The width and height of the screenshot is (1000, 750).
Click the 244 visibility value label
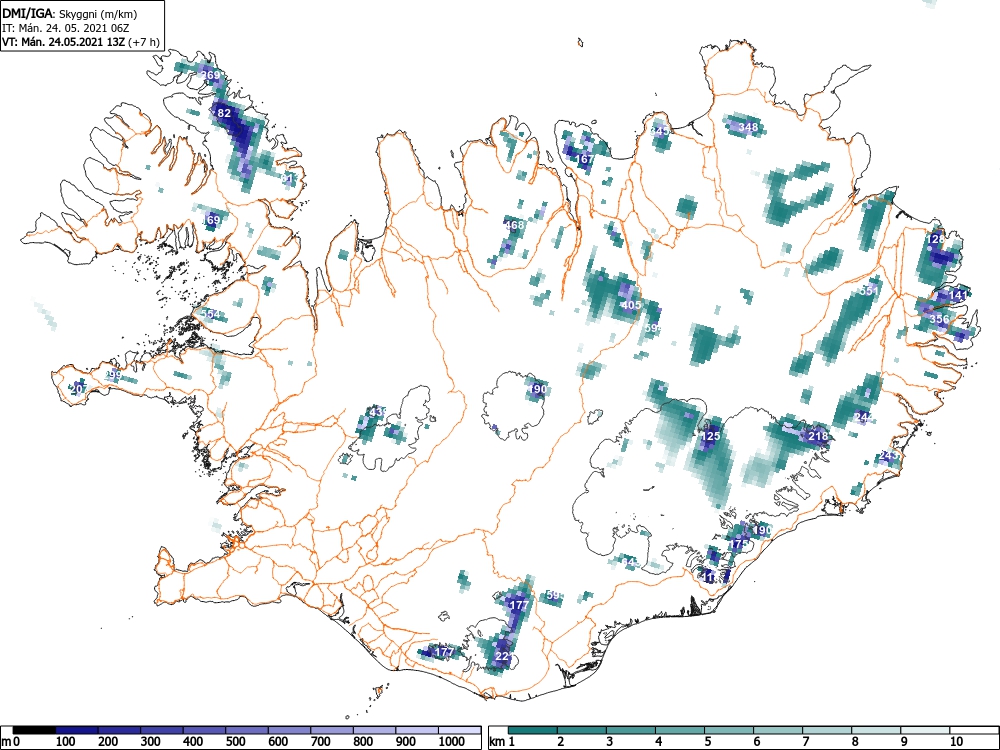(x=864, y=418)
